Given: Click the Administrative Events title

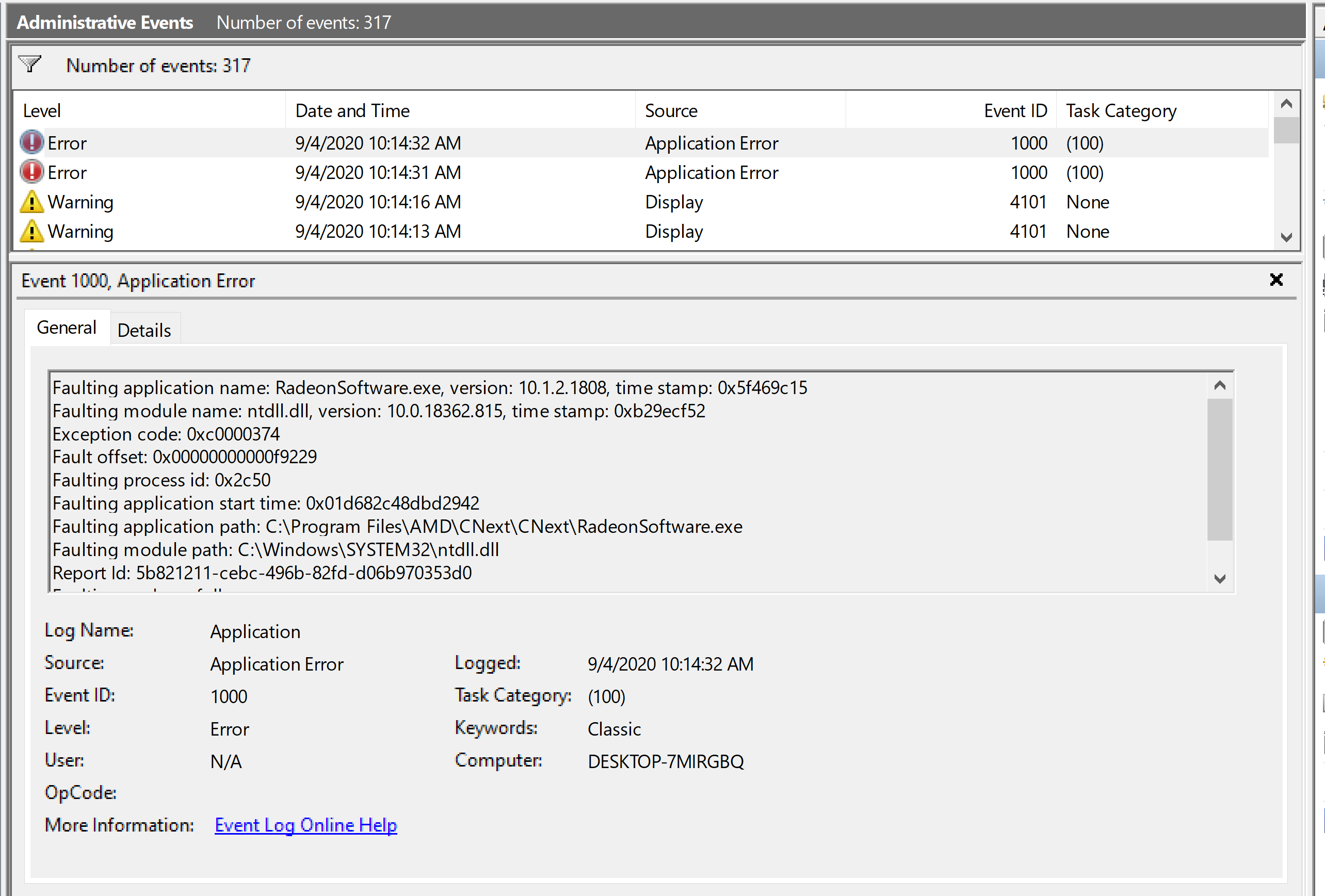Looking at the screenshot, I should click(105, 22).
